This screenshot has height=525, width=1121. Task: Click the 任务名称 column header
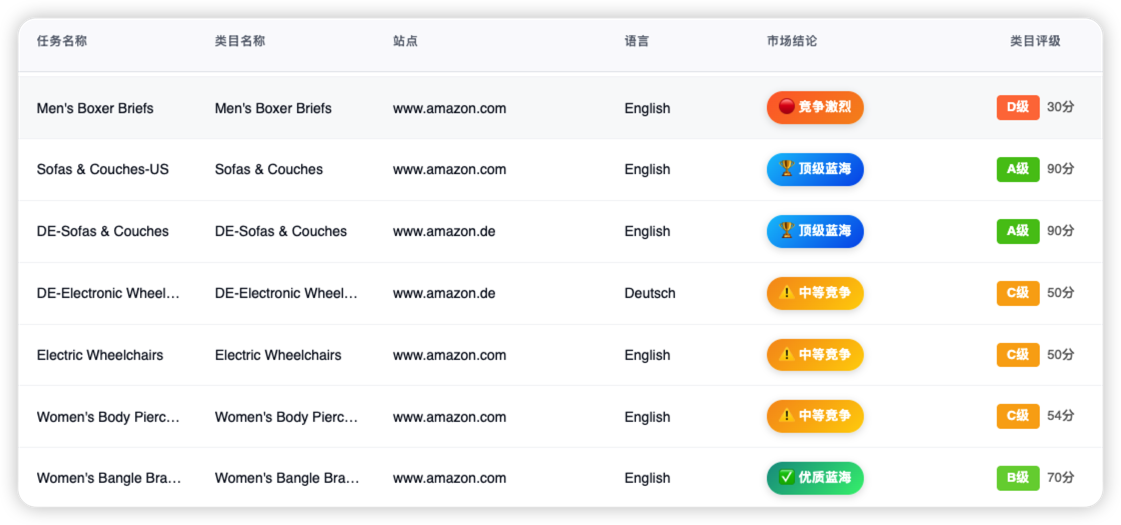tap(62, 41)
